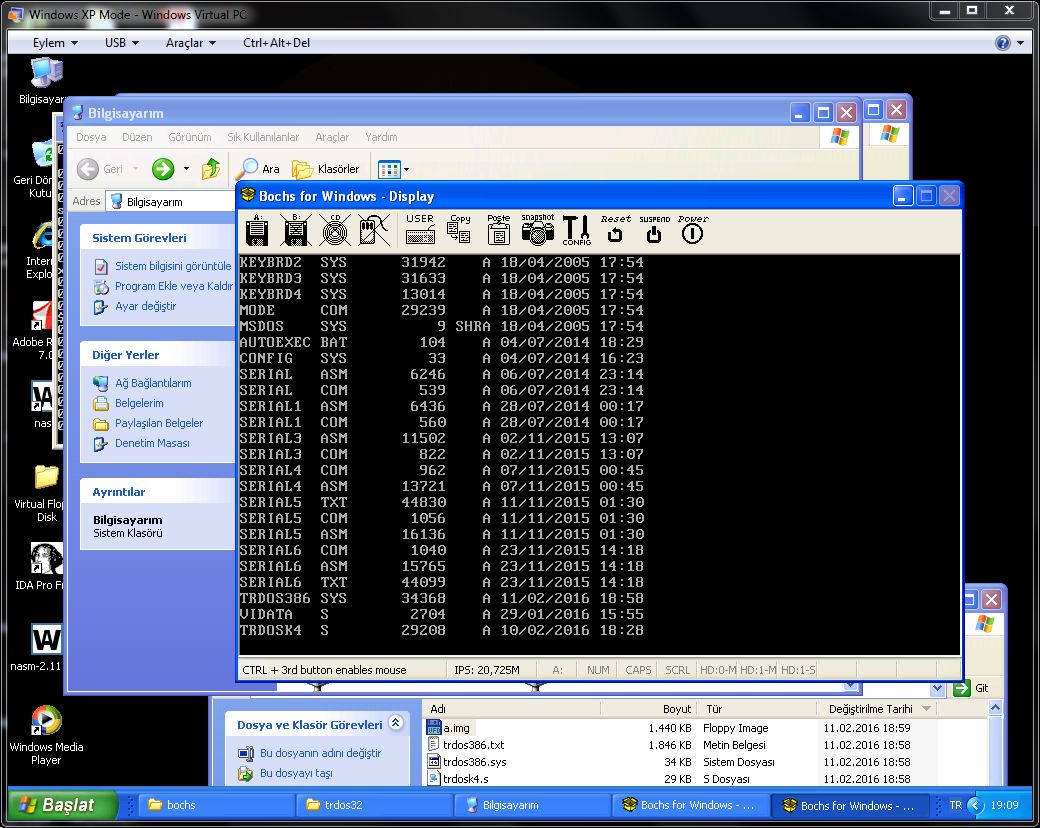Viewport: 1040px width, 828px height.
Task: Open the Yardım menu in Bilgisayarım
Action: (x=381, y=137)
